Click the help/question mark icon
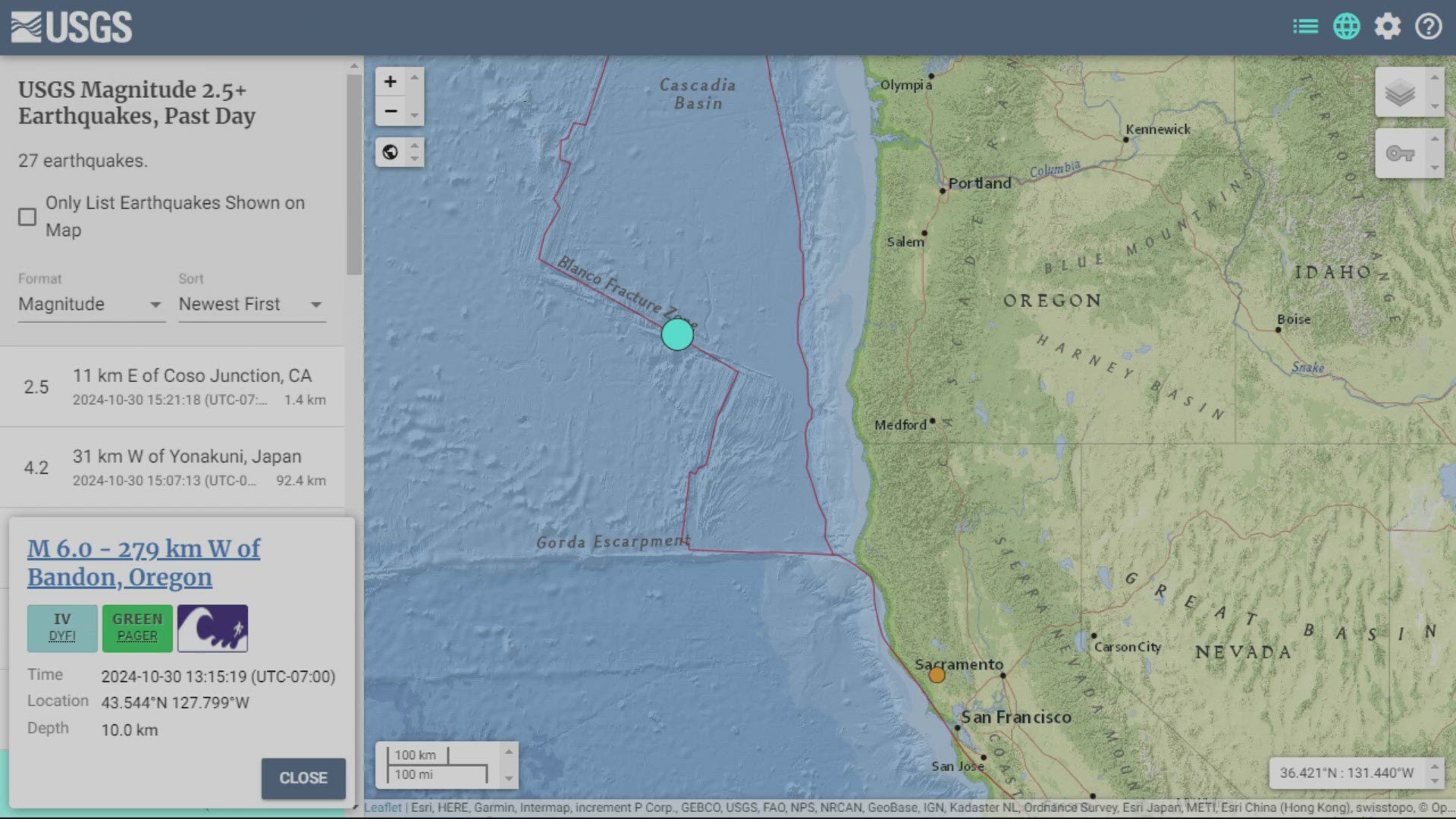Viewport: 1456px width, 819px height. (x=1428, y=27)
